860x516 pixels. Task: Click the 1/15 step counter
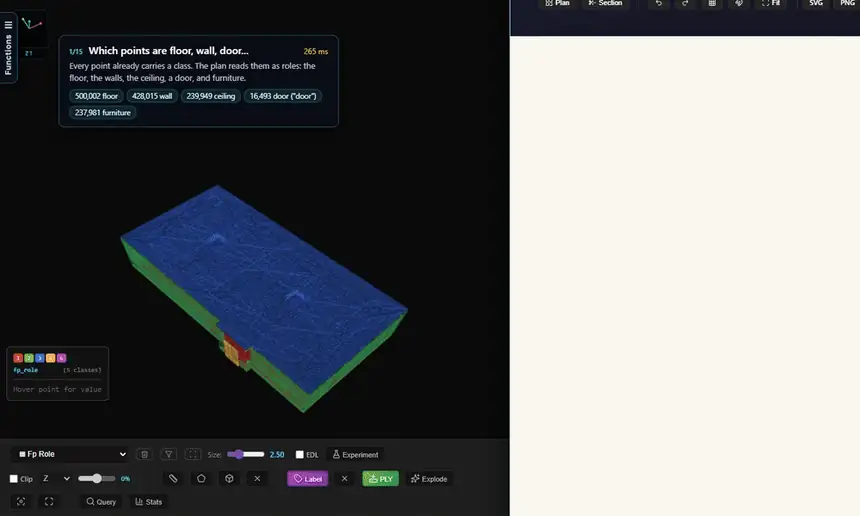click(x=76, y=52)
